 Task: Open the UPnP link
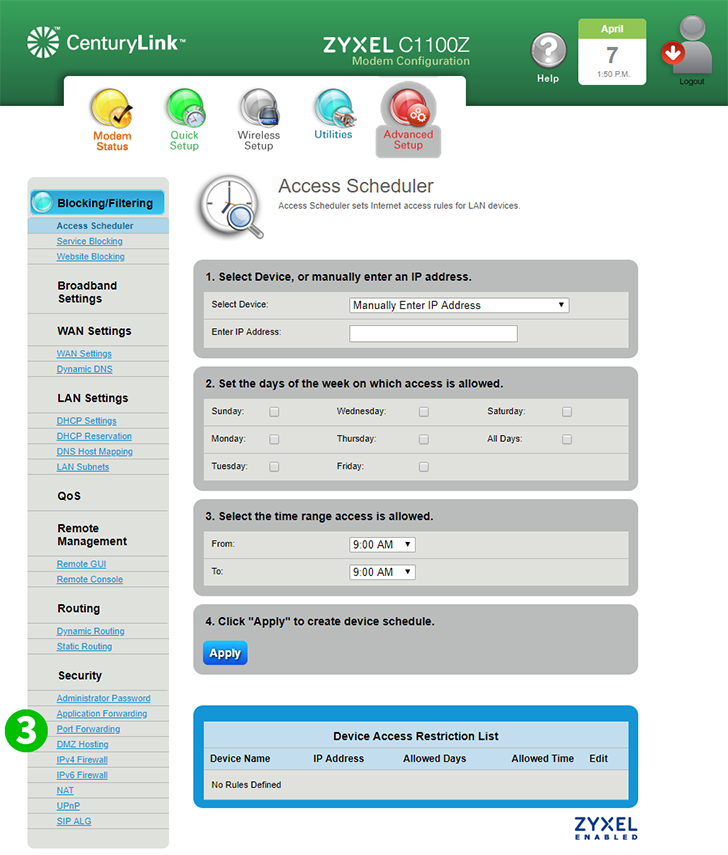pyautogui.click(x=68, y=805)
